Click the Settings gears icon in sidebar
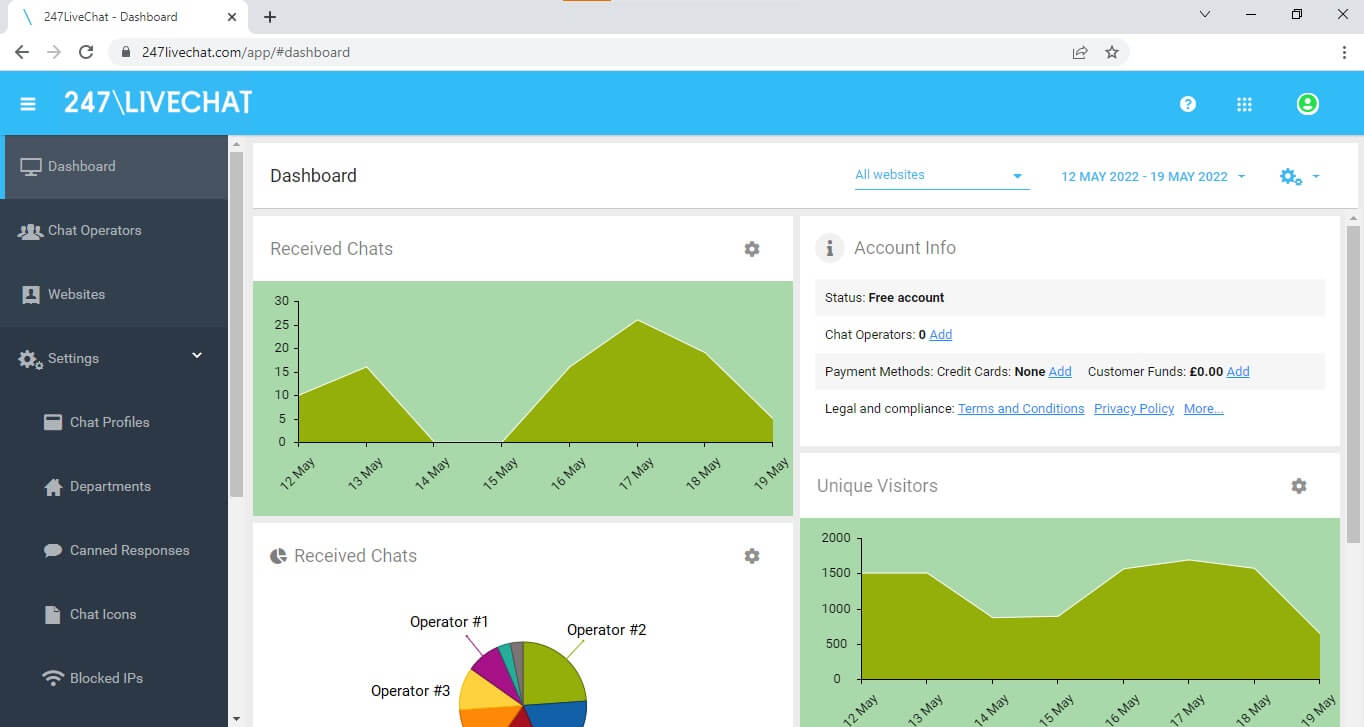This screenshot has width=1364, height=727. tap(31, 359)
